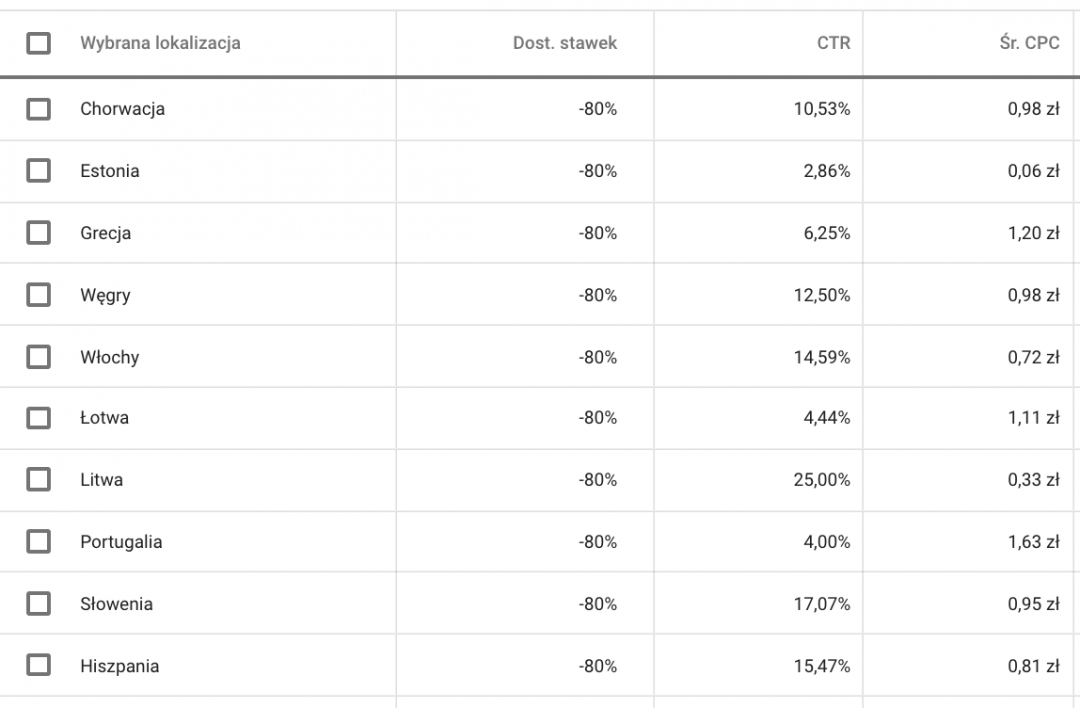Edit Portugalia bid adjustment value

coord(597,542)
